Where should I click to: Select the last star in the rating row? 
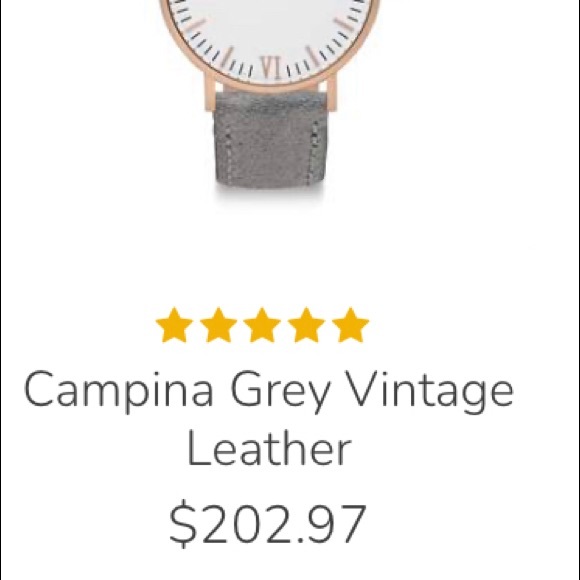click(351, 325)
